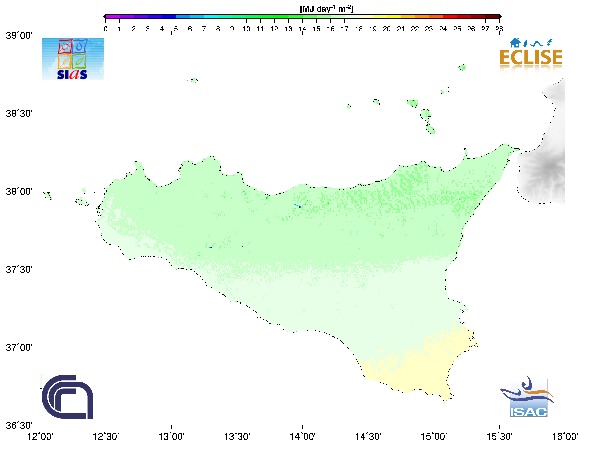Image resolution: width=600 pixels, height=450 pixels.
Task: Click the latitude label 38°30'
Action: [x=19, y=114]
